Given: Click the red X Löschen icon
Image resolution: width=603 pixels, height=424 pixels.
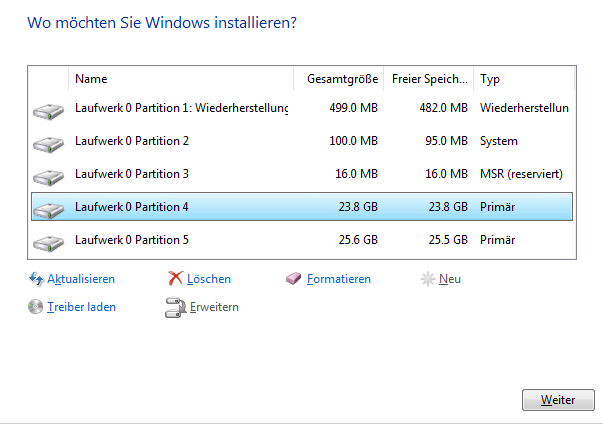Looking at the screenshot, I should 175,279.
